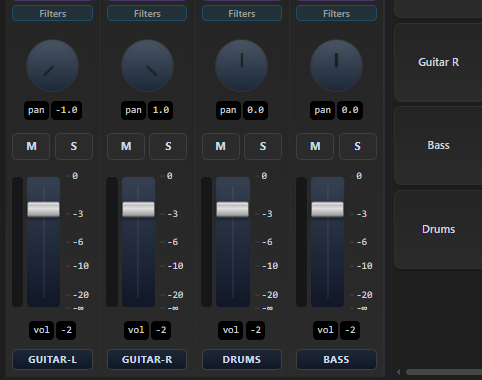Click the GUITAR-R pan label
The width and height of the screenshot is (482, 380).
point(133,110)
